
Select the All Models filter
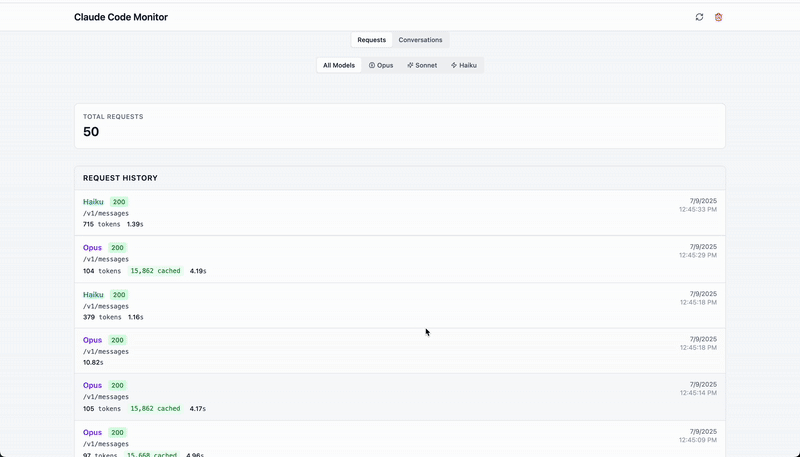[339, 65]
